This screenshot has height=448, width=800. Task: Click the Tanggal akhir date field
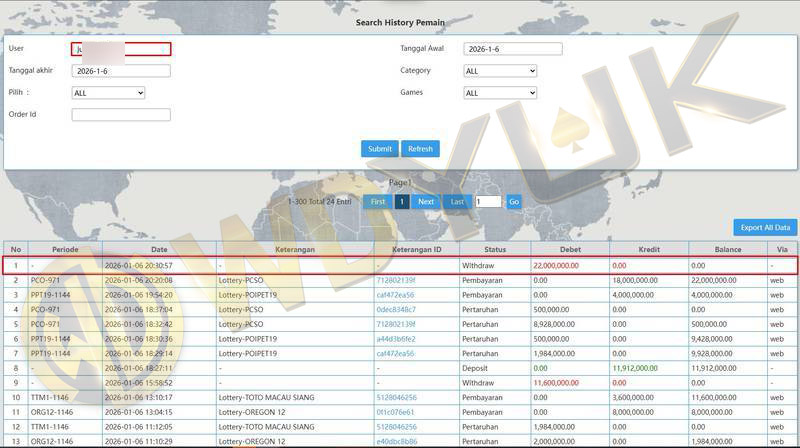[x=121, y=71]
